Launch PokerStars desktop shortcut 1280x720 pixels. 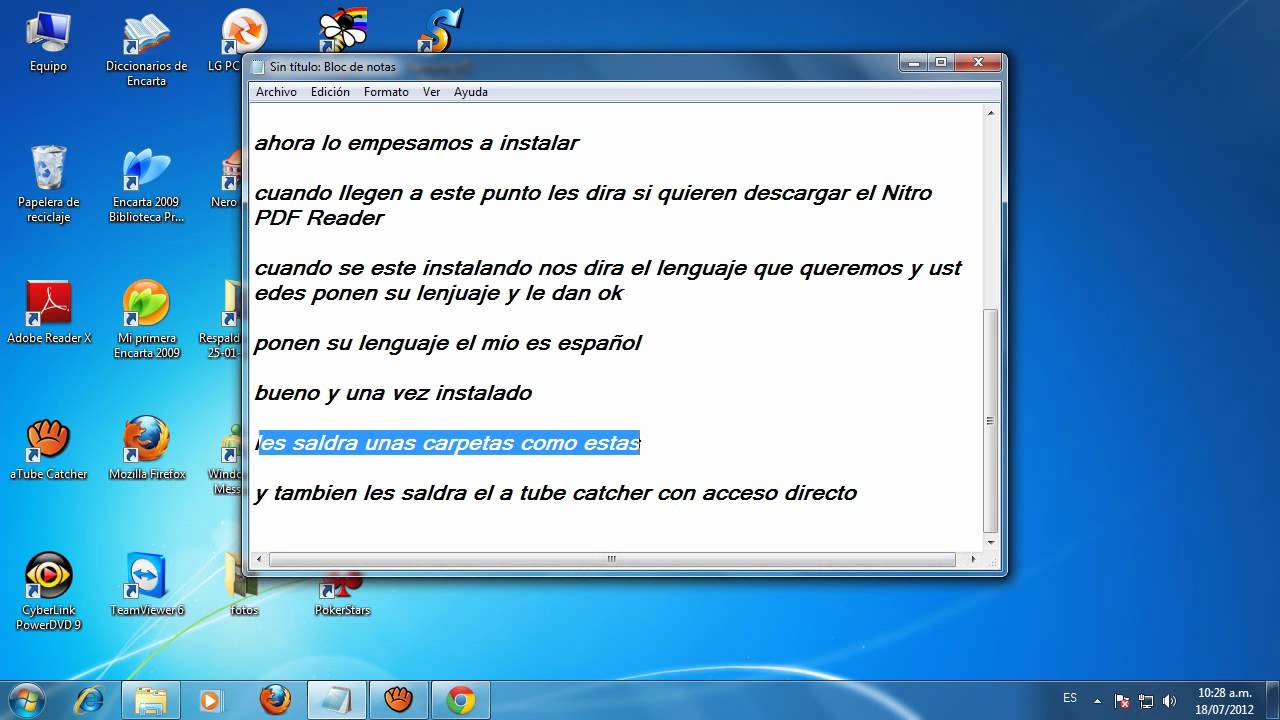[342, 595]
